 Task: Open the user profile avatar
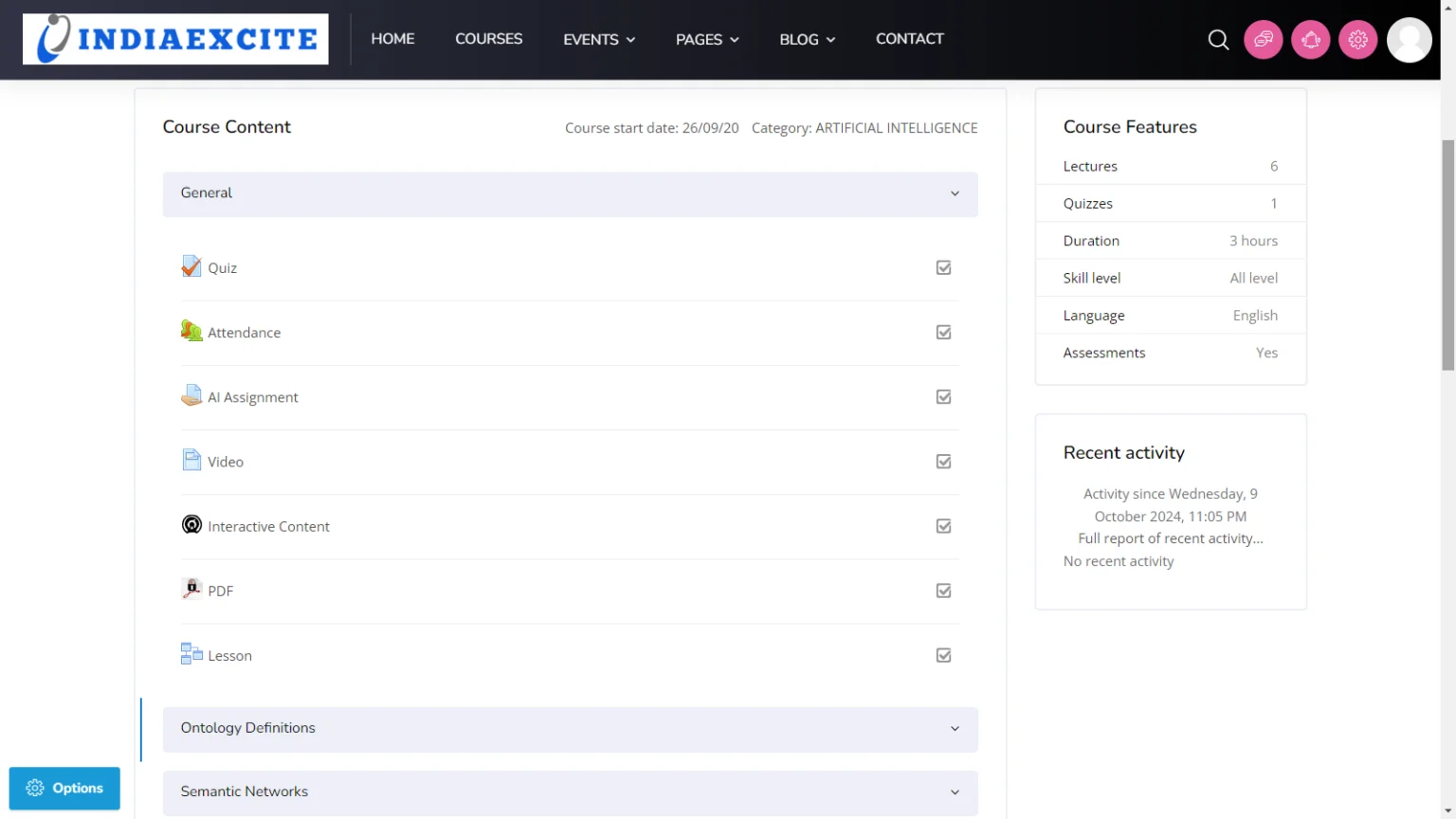pos(1410,40)
